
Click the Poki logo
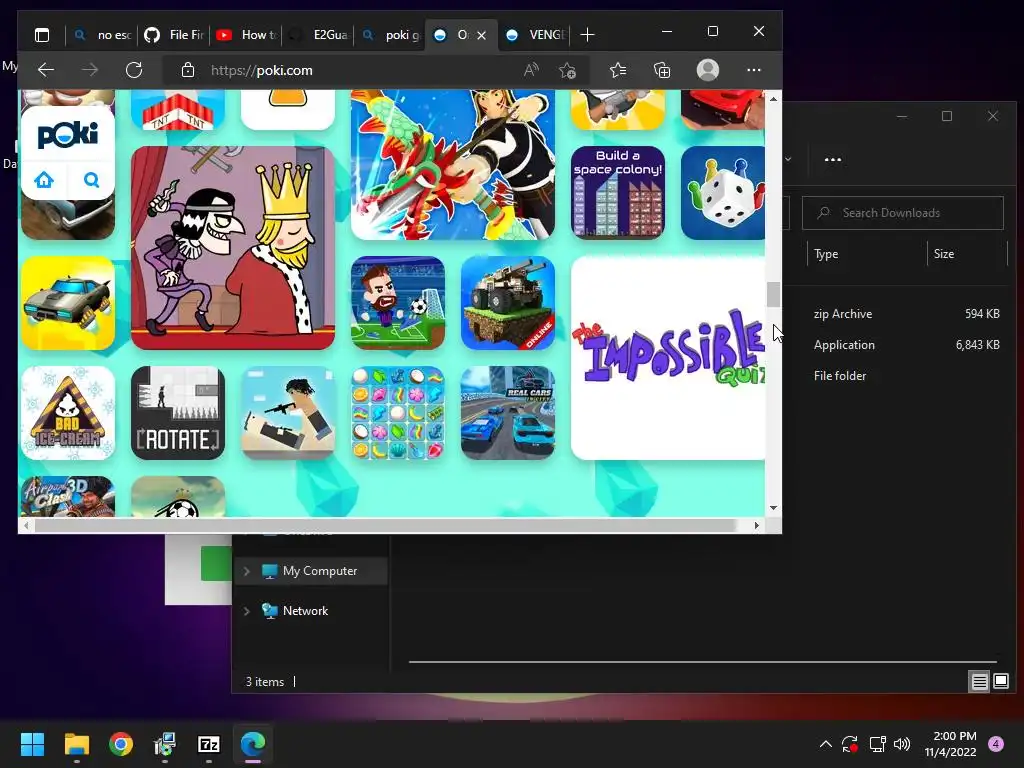[x=68, y=135]
